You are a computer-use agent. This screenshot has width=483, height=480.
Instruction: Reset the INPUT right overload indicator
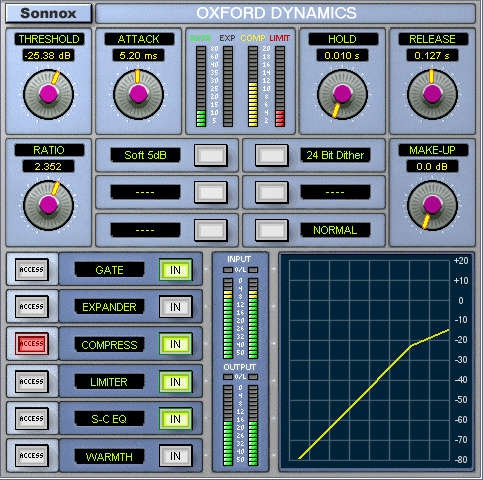[x=253, y=270]
